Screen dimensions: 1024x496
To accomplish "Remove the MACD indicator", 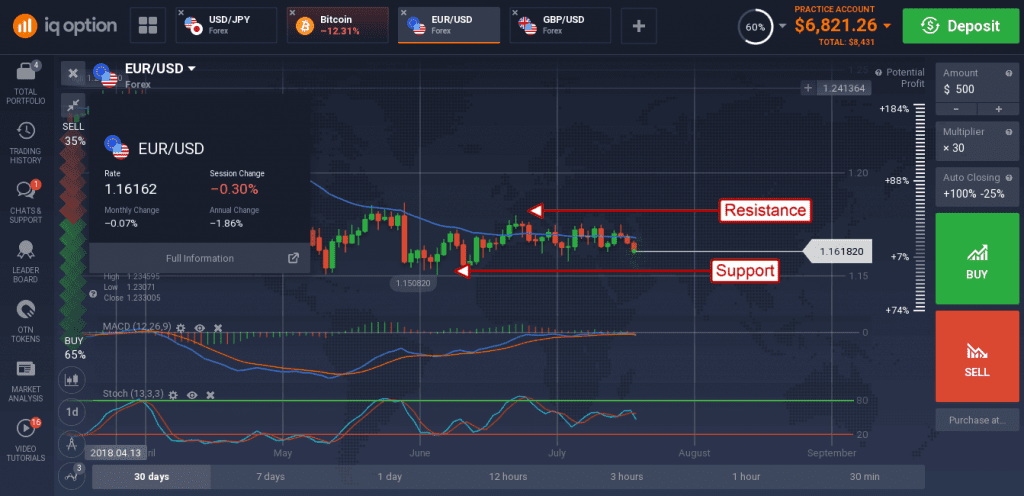I will [218, 327].
